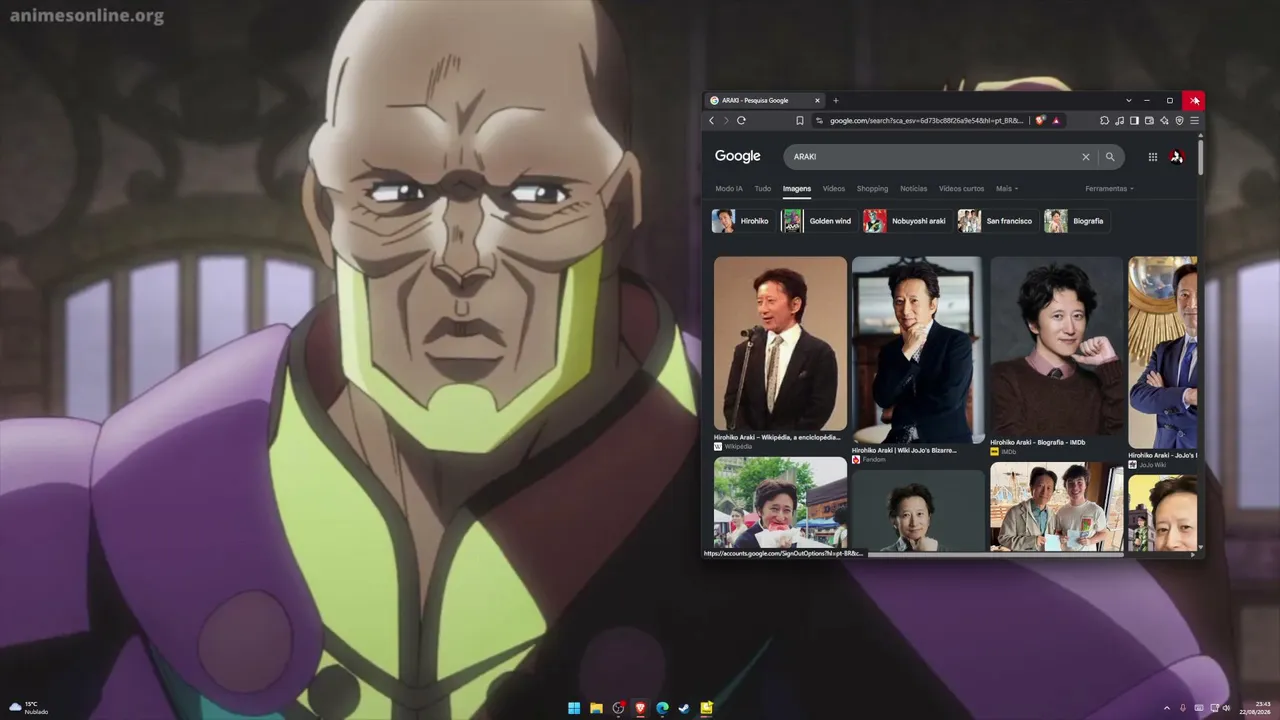Select the Imagens tab
1280x720 pixels.
(x=797, y=188)
